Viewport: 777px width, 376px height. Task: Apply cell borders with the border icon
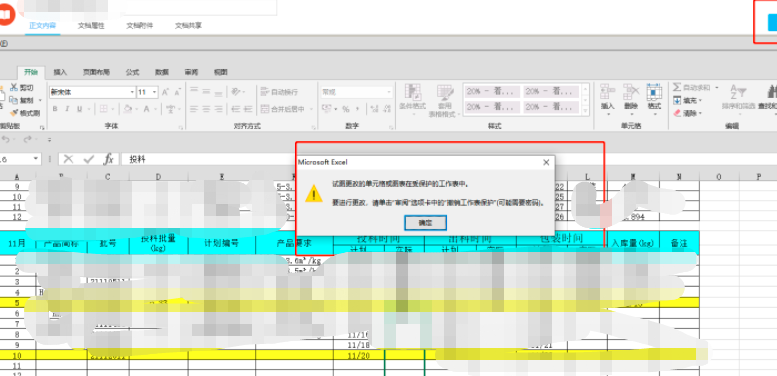(104, 109)
